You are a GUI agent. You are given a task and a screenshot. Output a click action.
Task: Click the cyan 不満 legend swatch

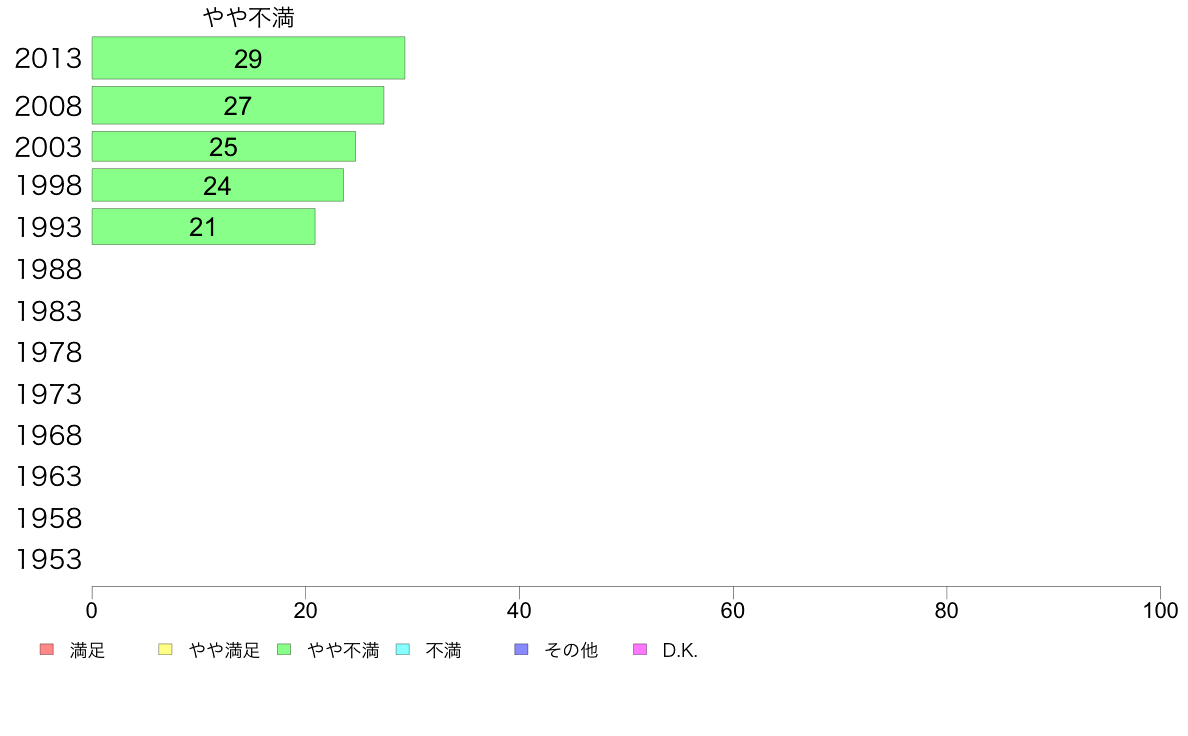click(x=403, y=650)
